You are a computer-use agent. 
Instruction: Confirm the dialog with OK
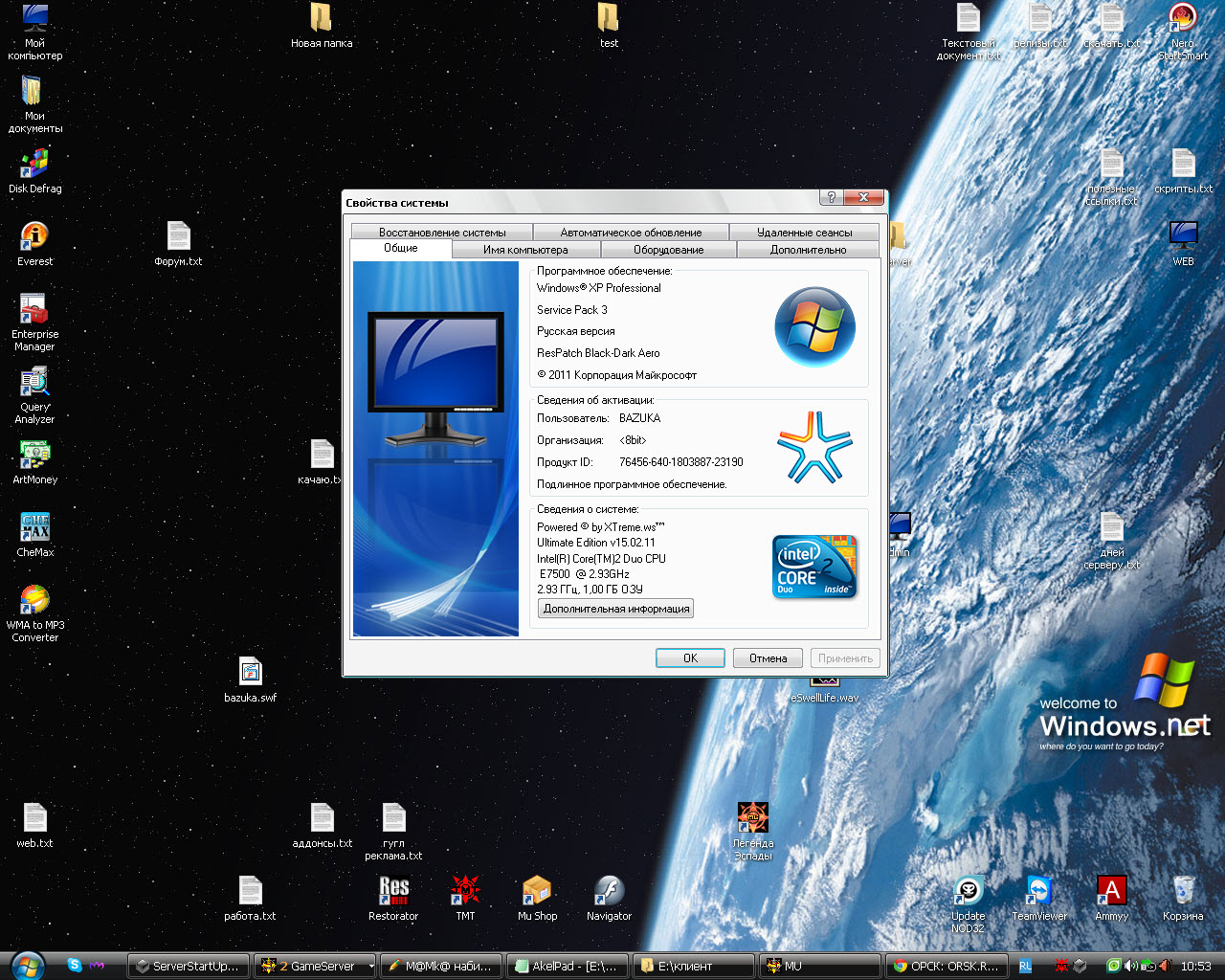690,658
